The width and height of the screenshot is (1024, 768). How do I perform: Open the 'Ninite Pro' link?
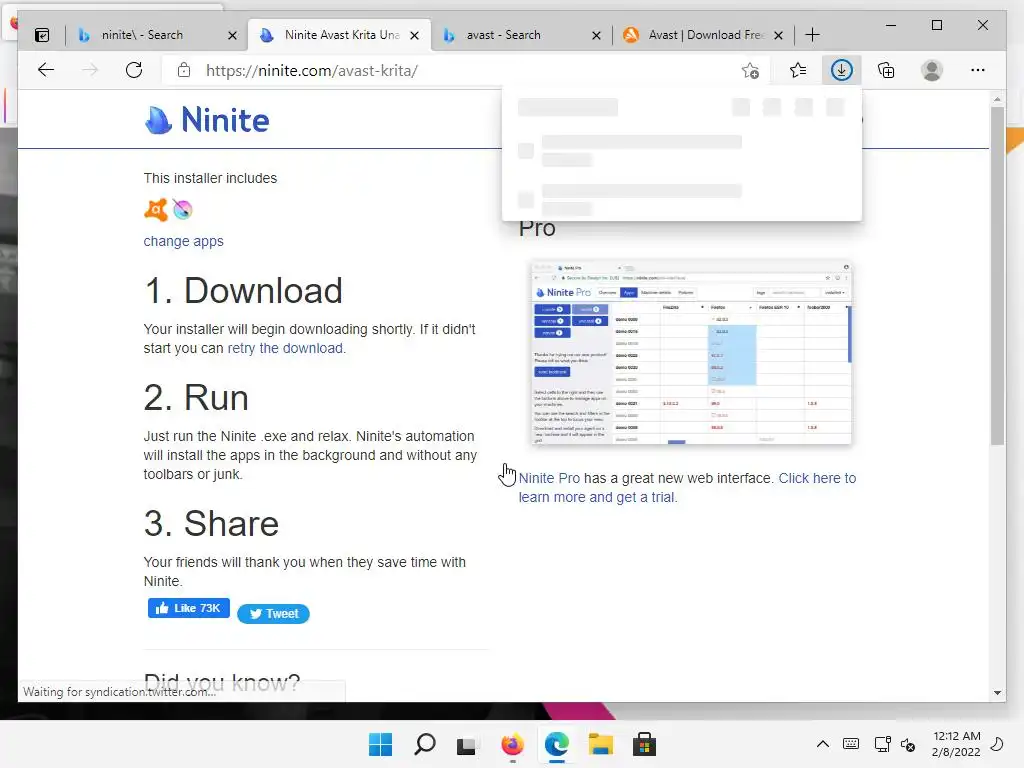[549, 478]
